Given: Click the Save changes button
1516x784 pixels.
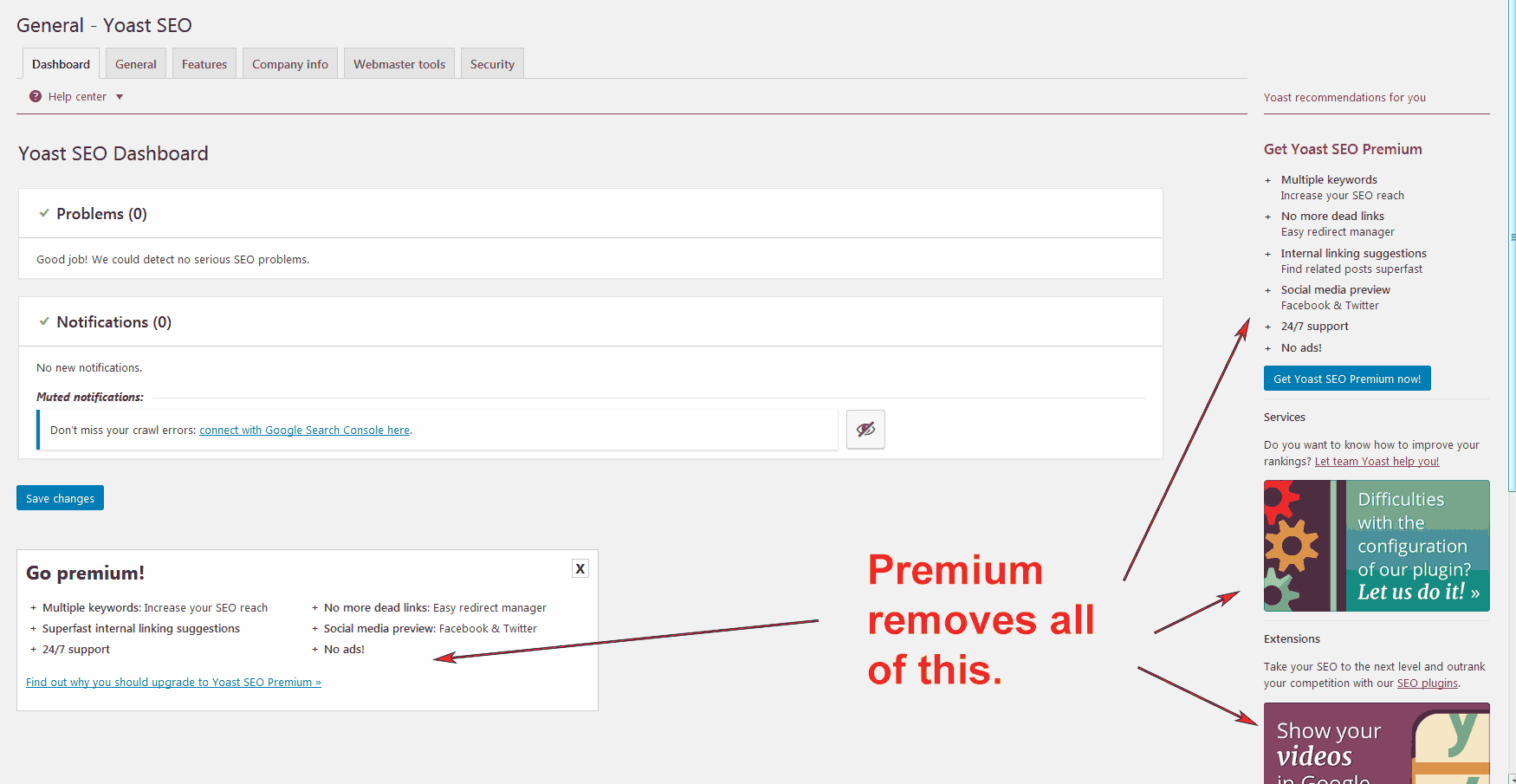Looking at the screenshot, I should click(60, 498).
